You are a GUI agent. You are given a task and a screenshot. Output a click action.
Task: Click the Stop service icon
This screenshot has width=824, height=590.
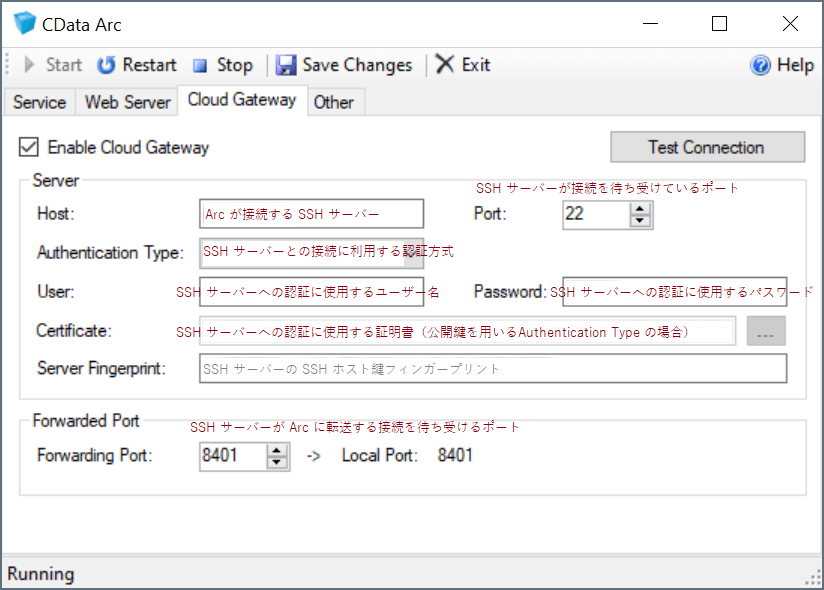coord(200,66)
